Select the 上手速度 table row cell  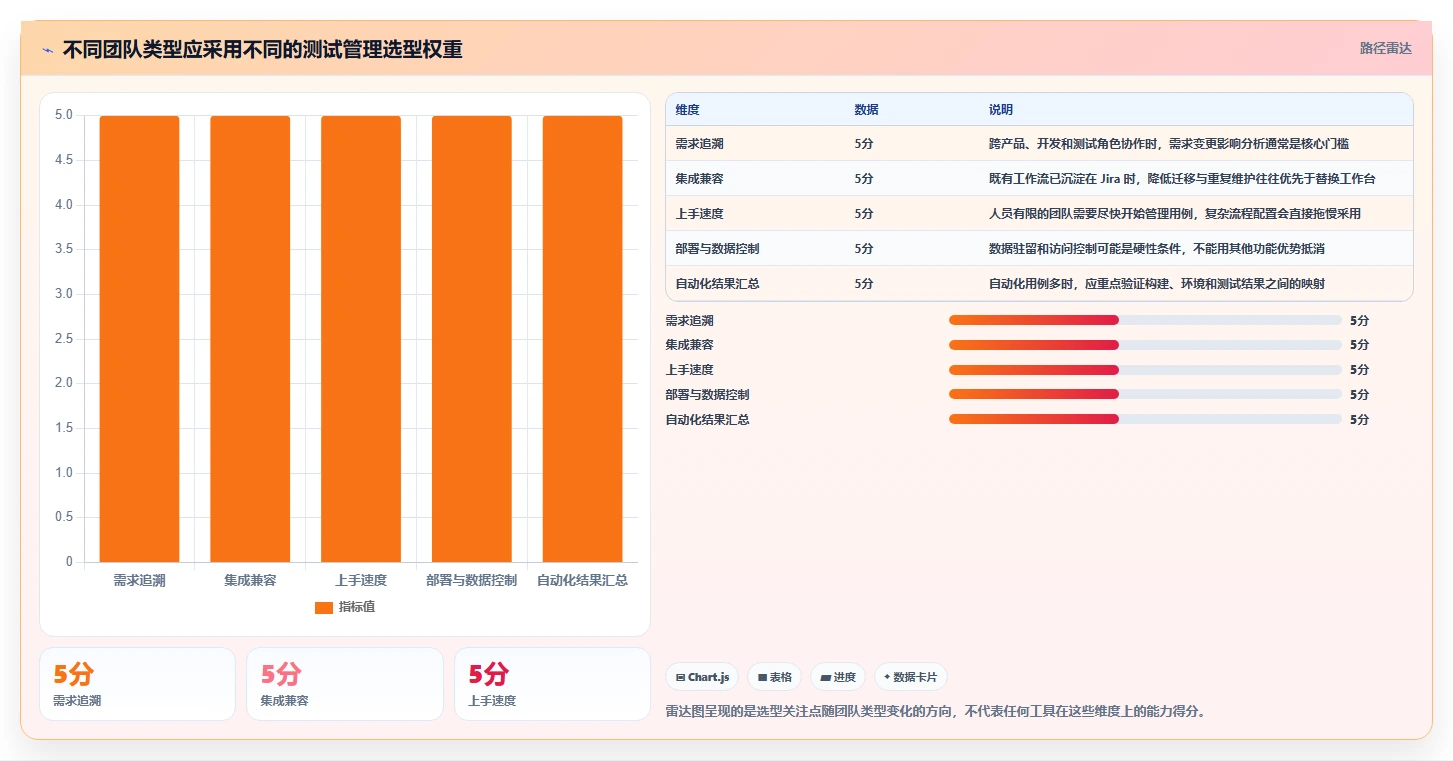[699, 214]
